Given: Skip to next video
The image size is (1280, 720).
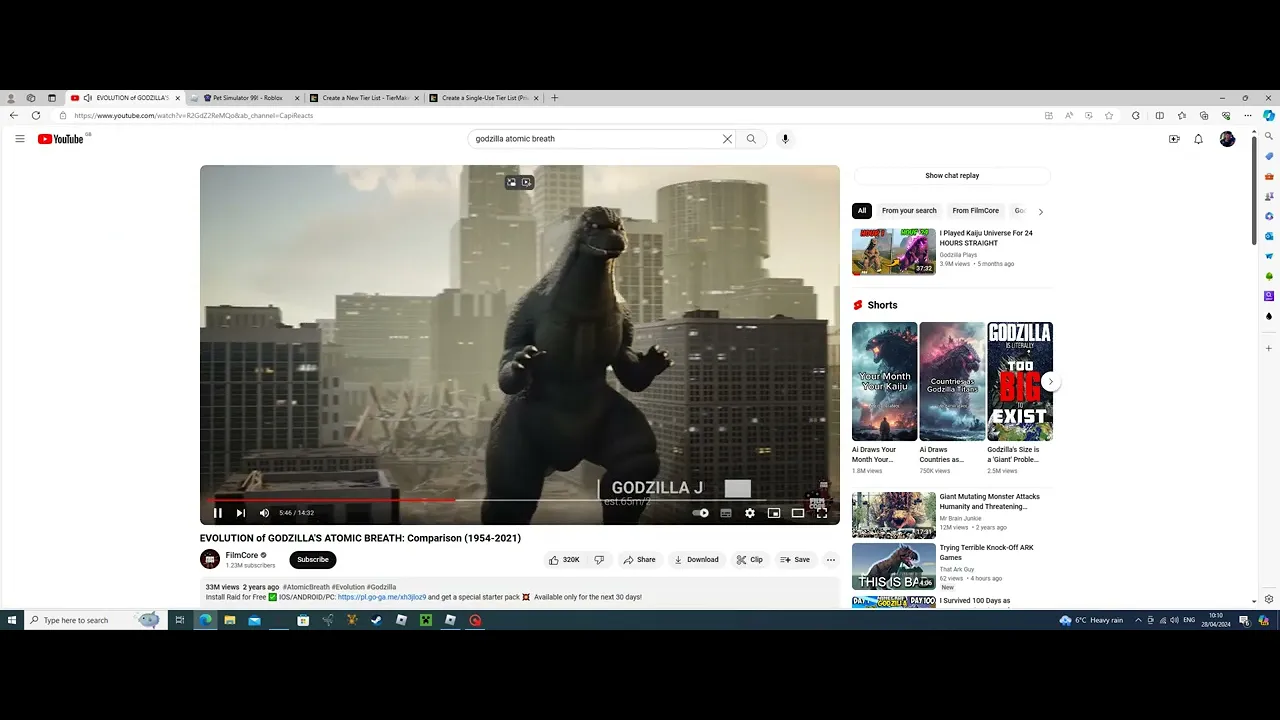Looking at the screenshot, I should [241, 513].
